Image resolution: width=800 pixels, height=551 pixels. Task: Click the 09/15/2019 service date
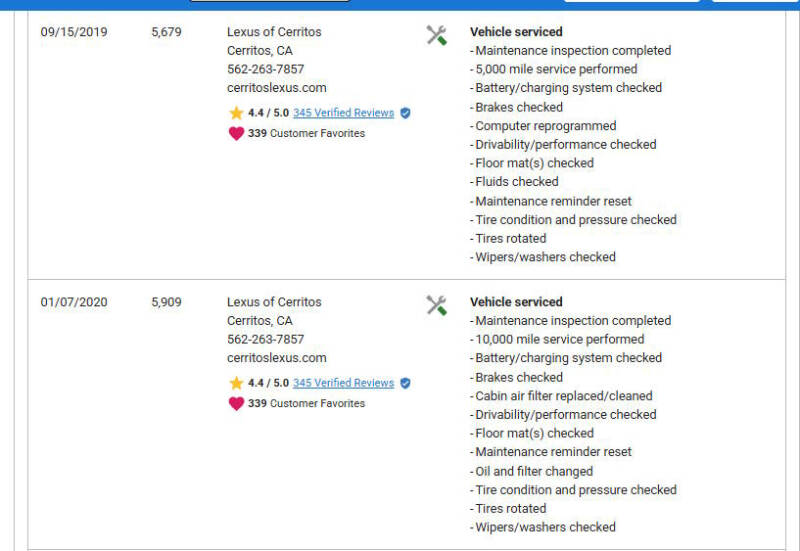pyautogui.click(x=74, y=32)
